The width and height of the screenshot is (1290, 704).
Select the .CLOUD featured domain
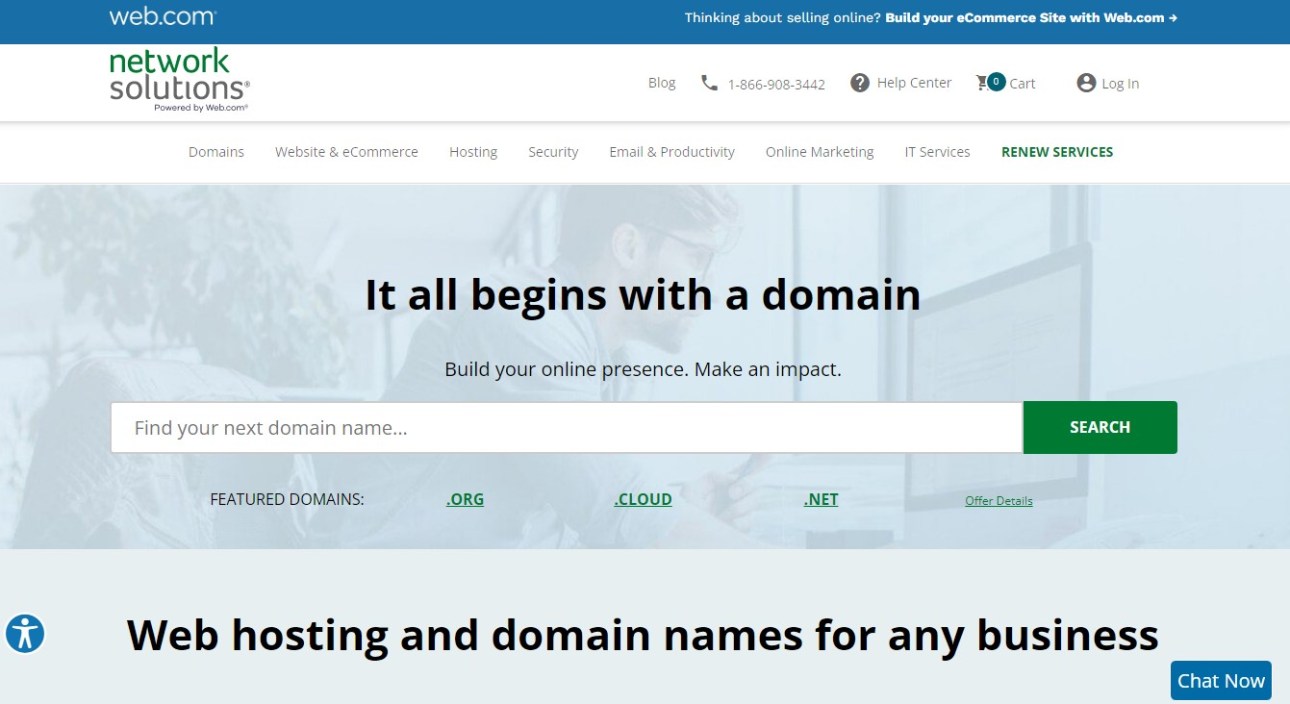[x=643, y=499]
